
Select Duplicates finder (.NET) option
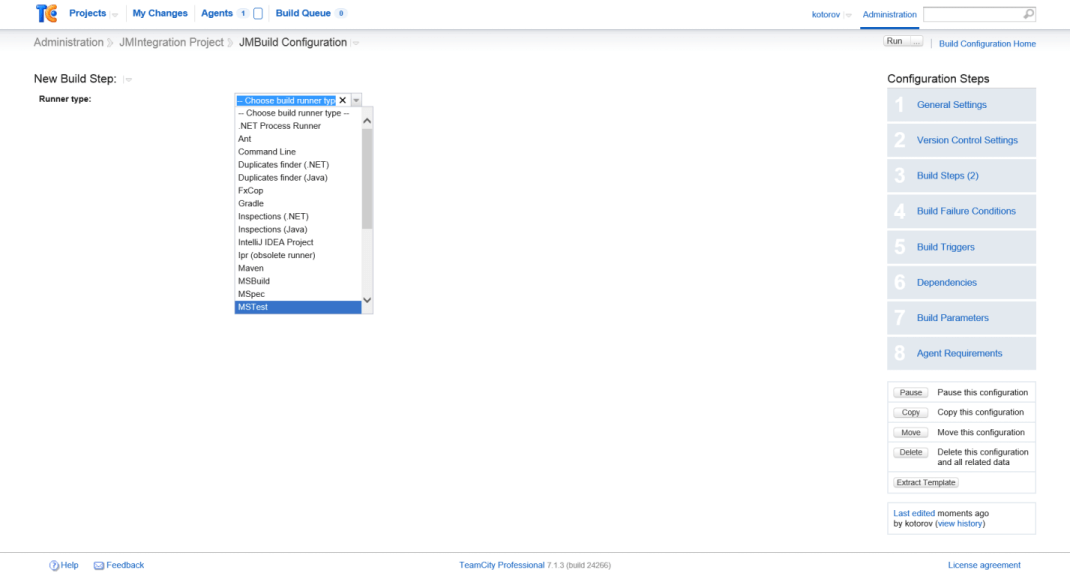click(298, 165)
